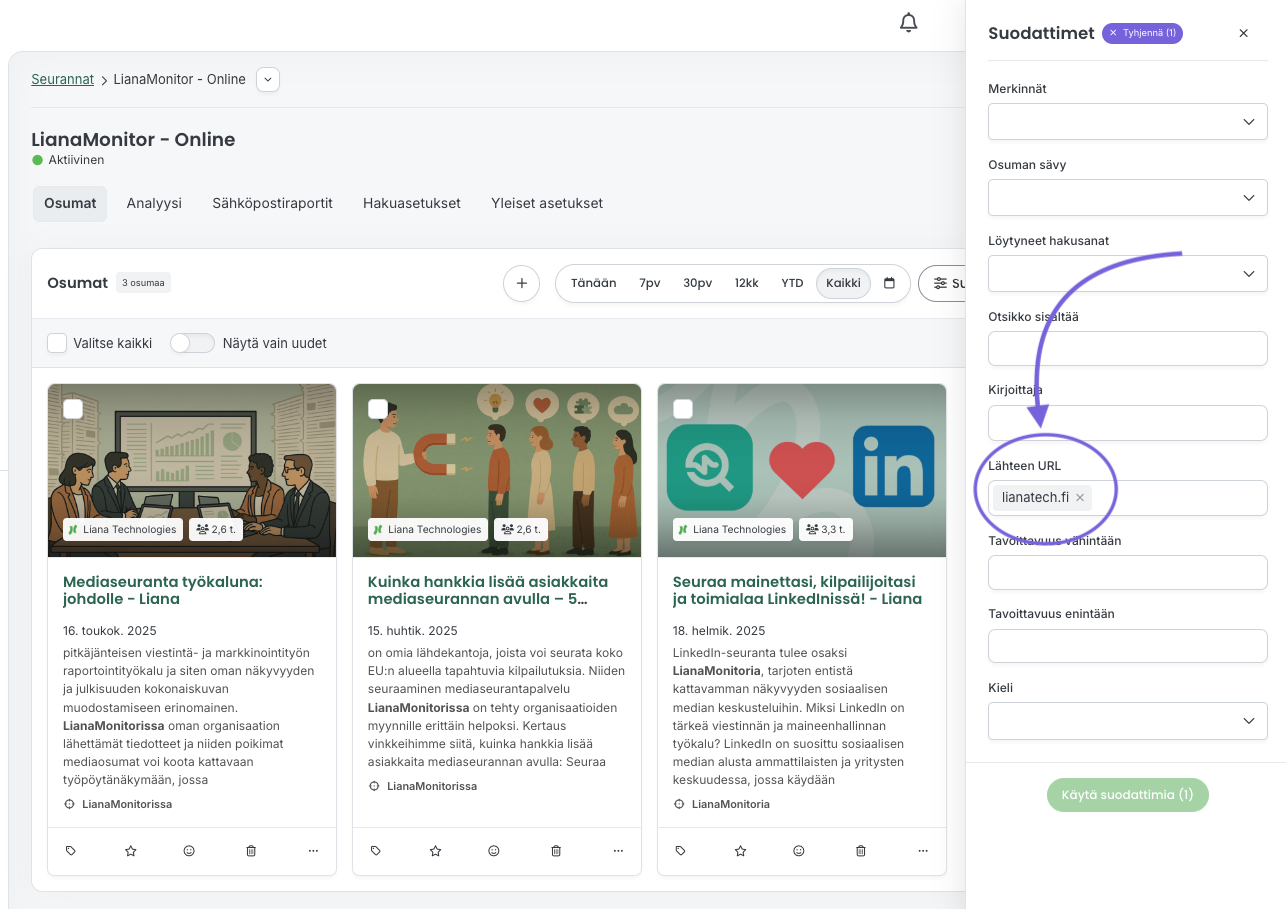Select the 30pv time range
Screen dimensions: 1286x909
(x=698, y=283)
